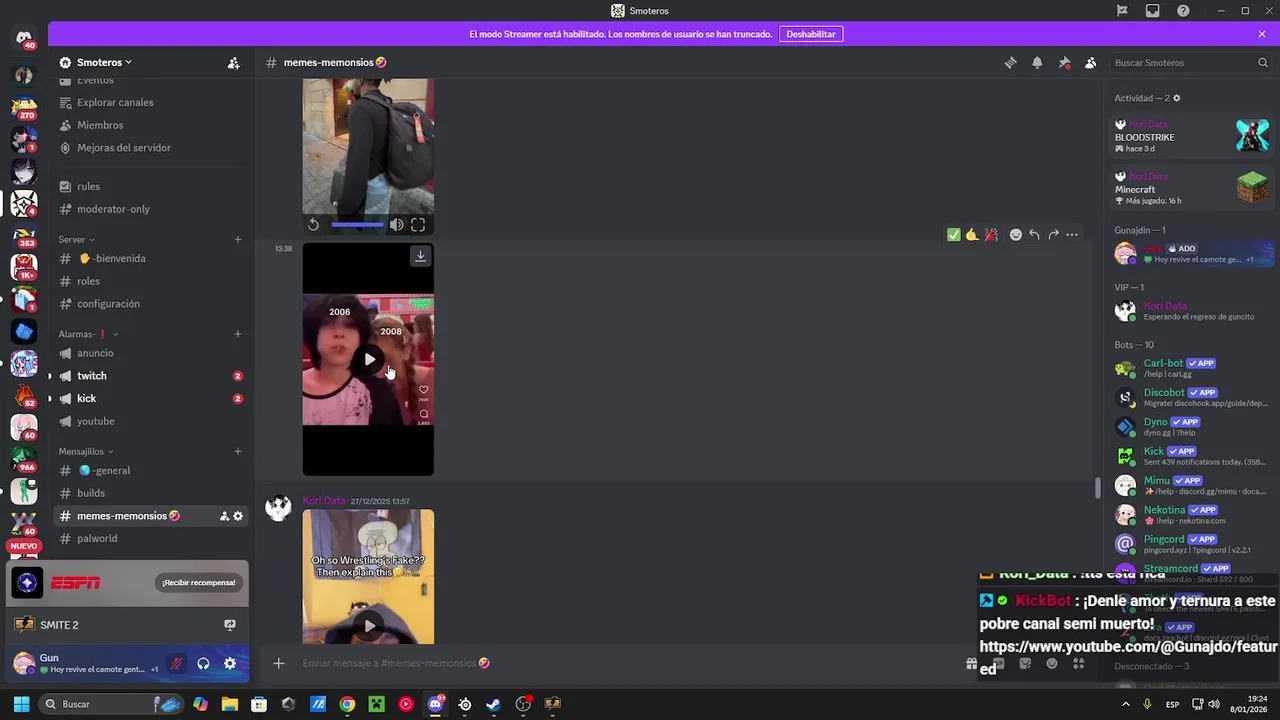Claim the ESPN reward button
This screenshot has height=720, width=1280.
(199, 582)
